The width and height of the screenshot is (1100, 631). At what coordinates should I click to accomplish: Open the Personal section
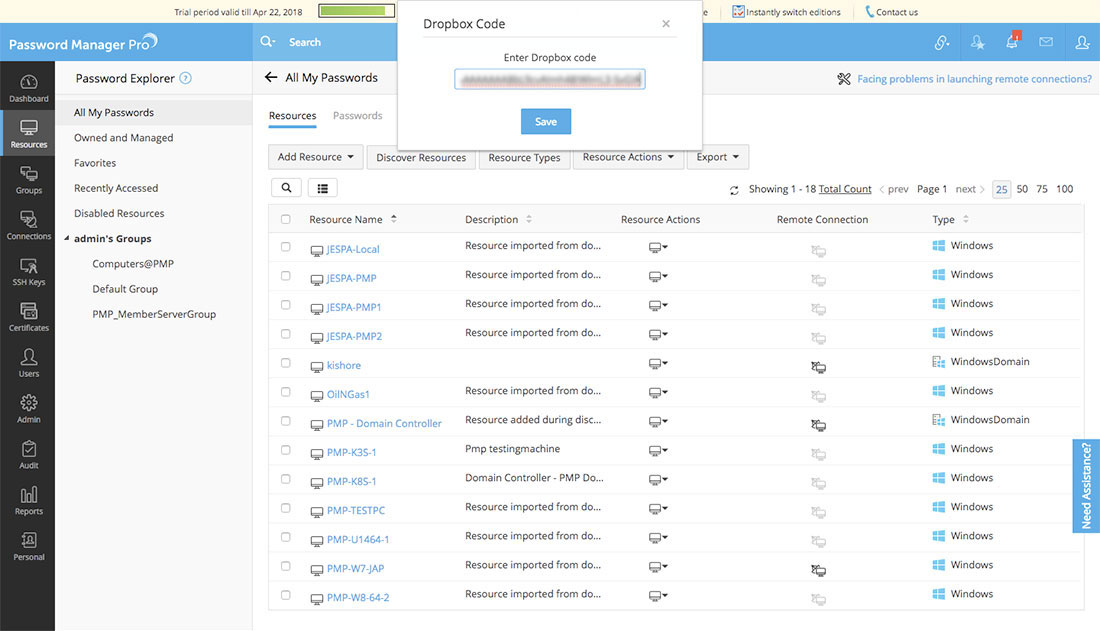tap(28, 547)
